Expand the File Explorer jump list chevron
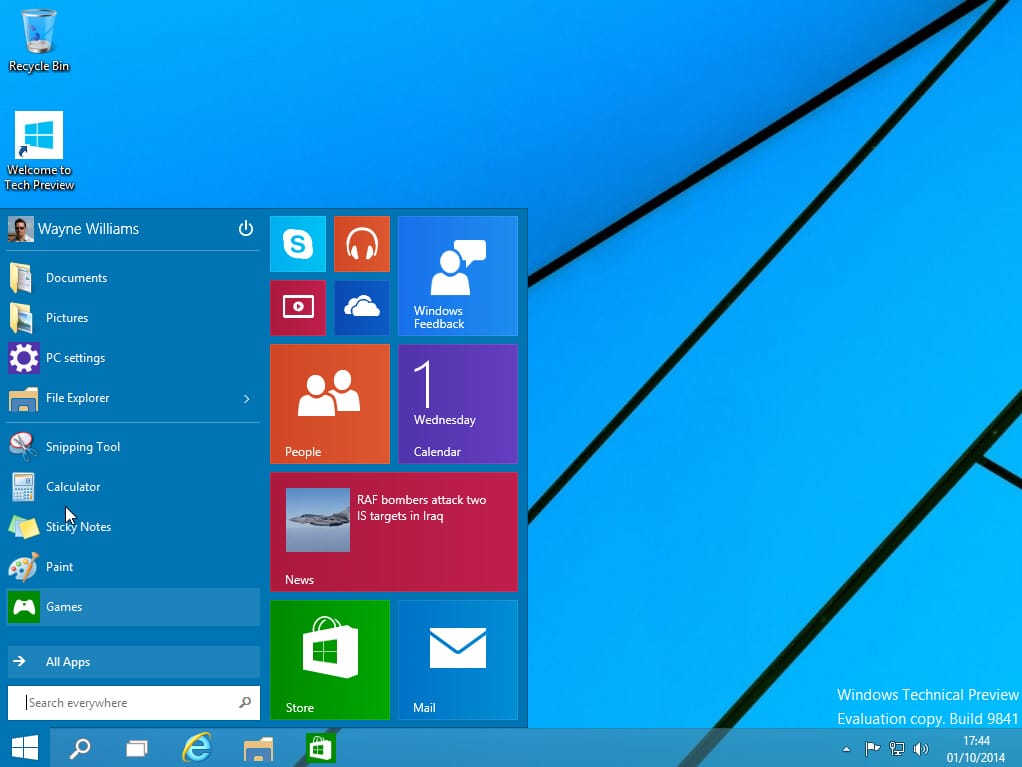The height and width of the screenshot is (767, 1022). point(246,397)
